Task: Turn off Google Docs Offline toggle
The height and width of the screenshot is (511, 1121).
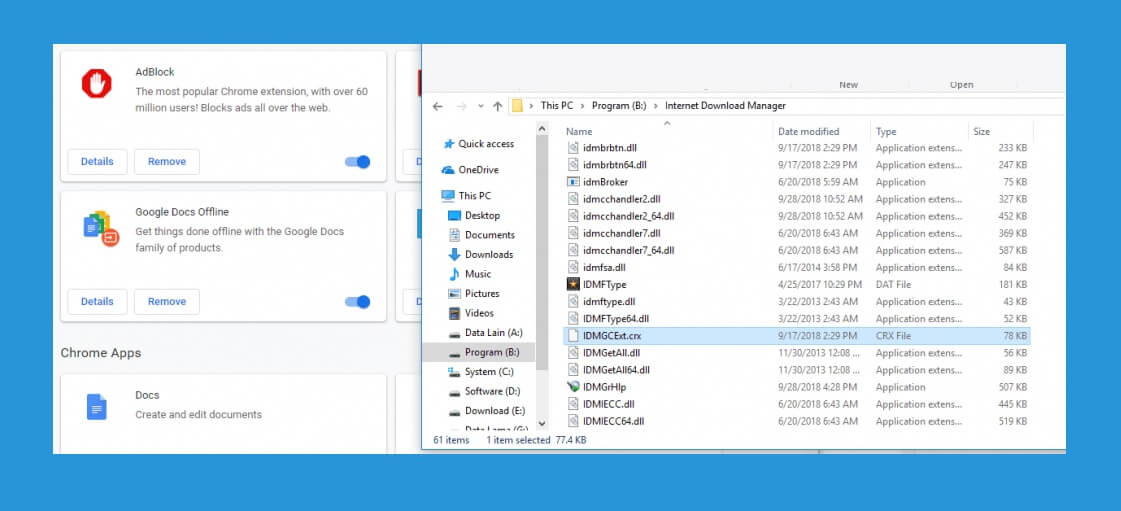Action: pos(357,302)
